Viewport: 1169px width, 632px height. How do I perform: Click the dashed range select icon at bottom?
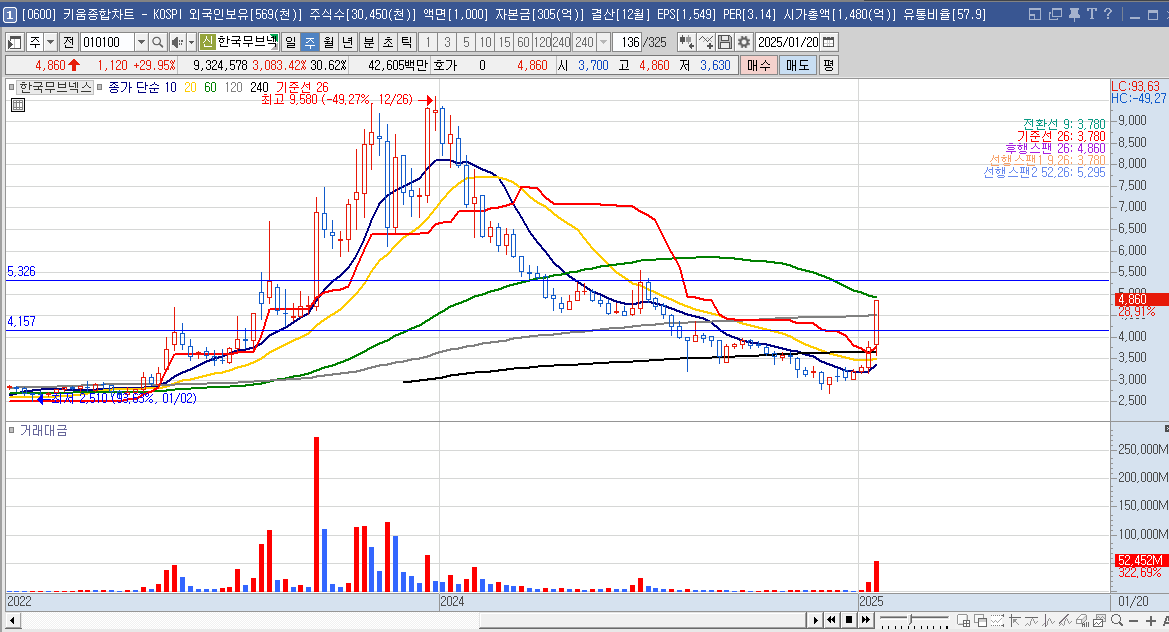(998, 620)
